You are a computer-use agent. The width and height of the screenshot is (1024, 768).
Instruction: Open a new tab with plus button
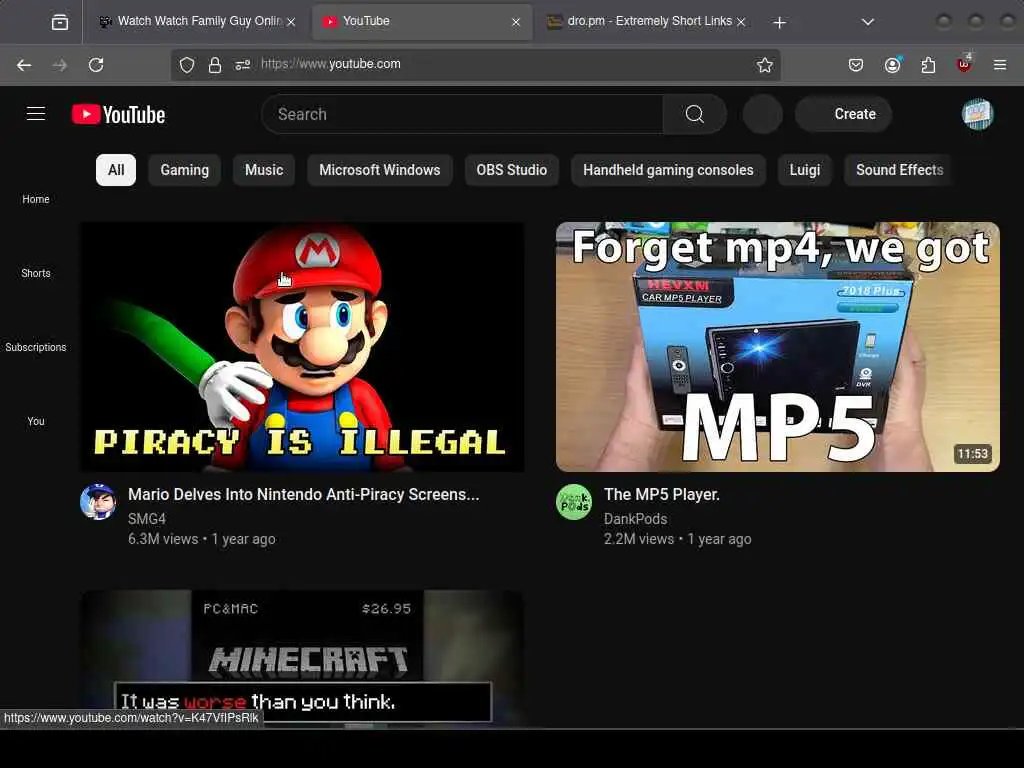[779, 22]
